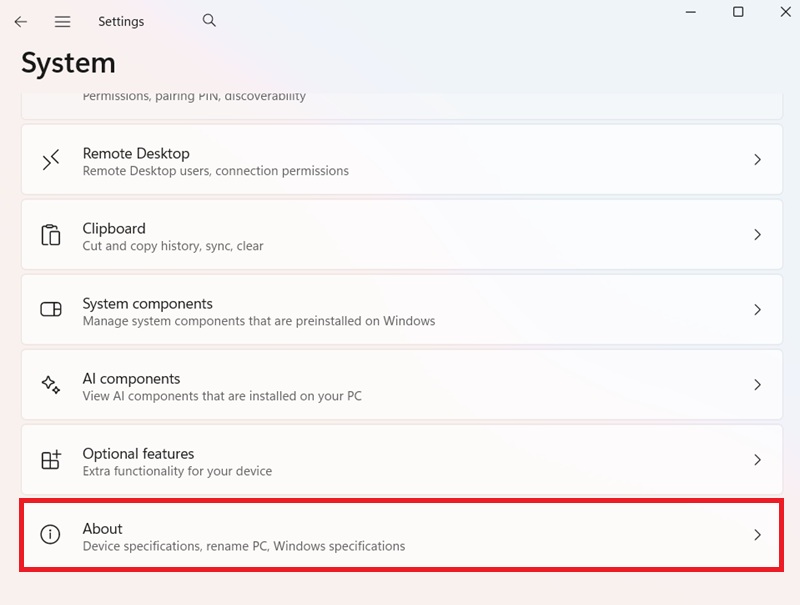Expand the About row chevron
Screen dimensions: 800x605
757,536
